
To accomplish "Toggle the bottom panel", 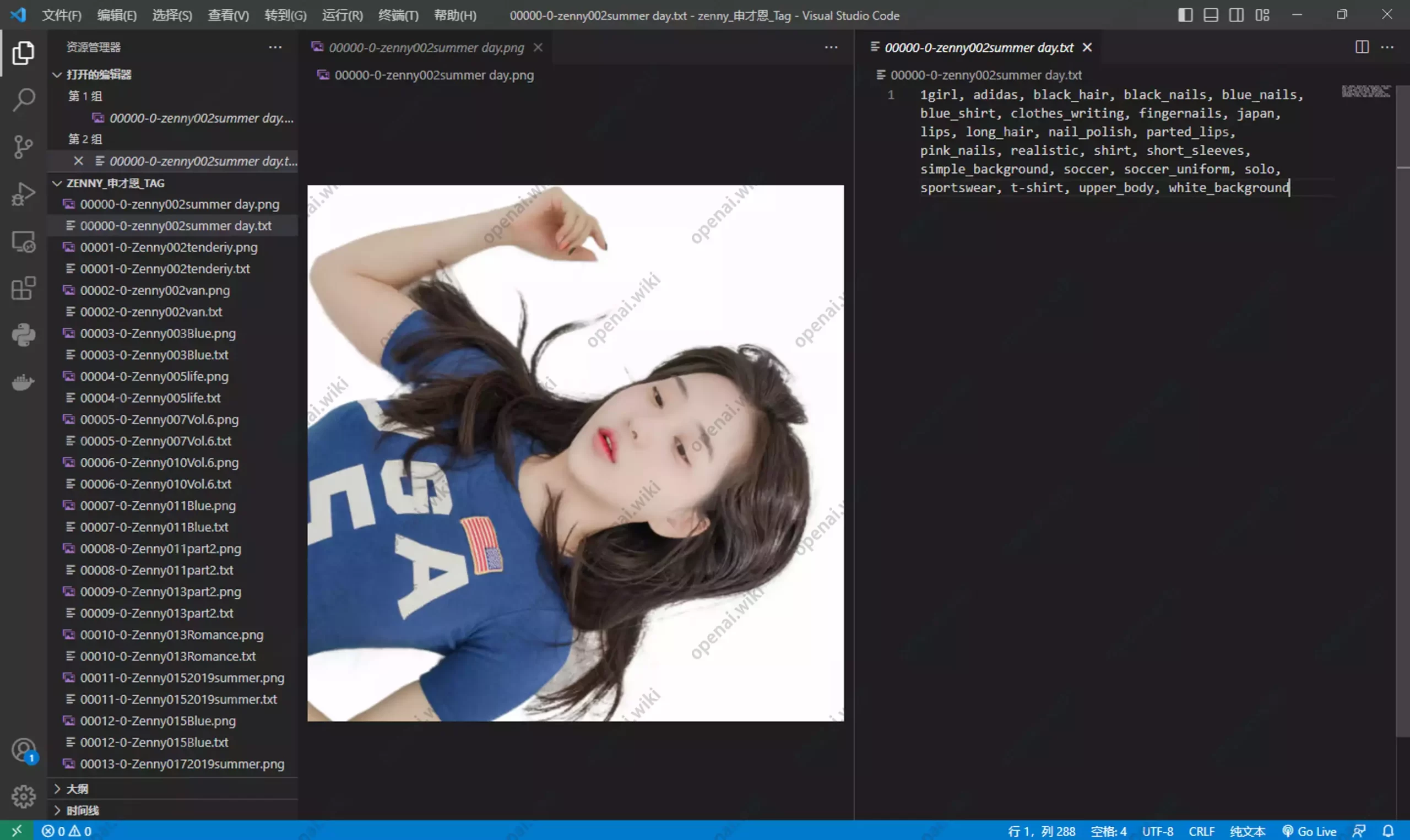I will (x=1211, y=15).
